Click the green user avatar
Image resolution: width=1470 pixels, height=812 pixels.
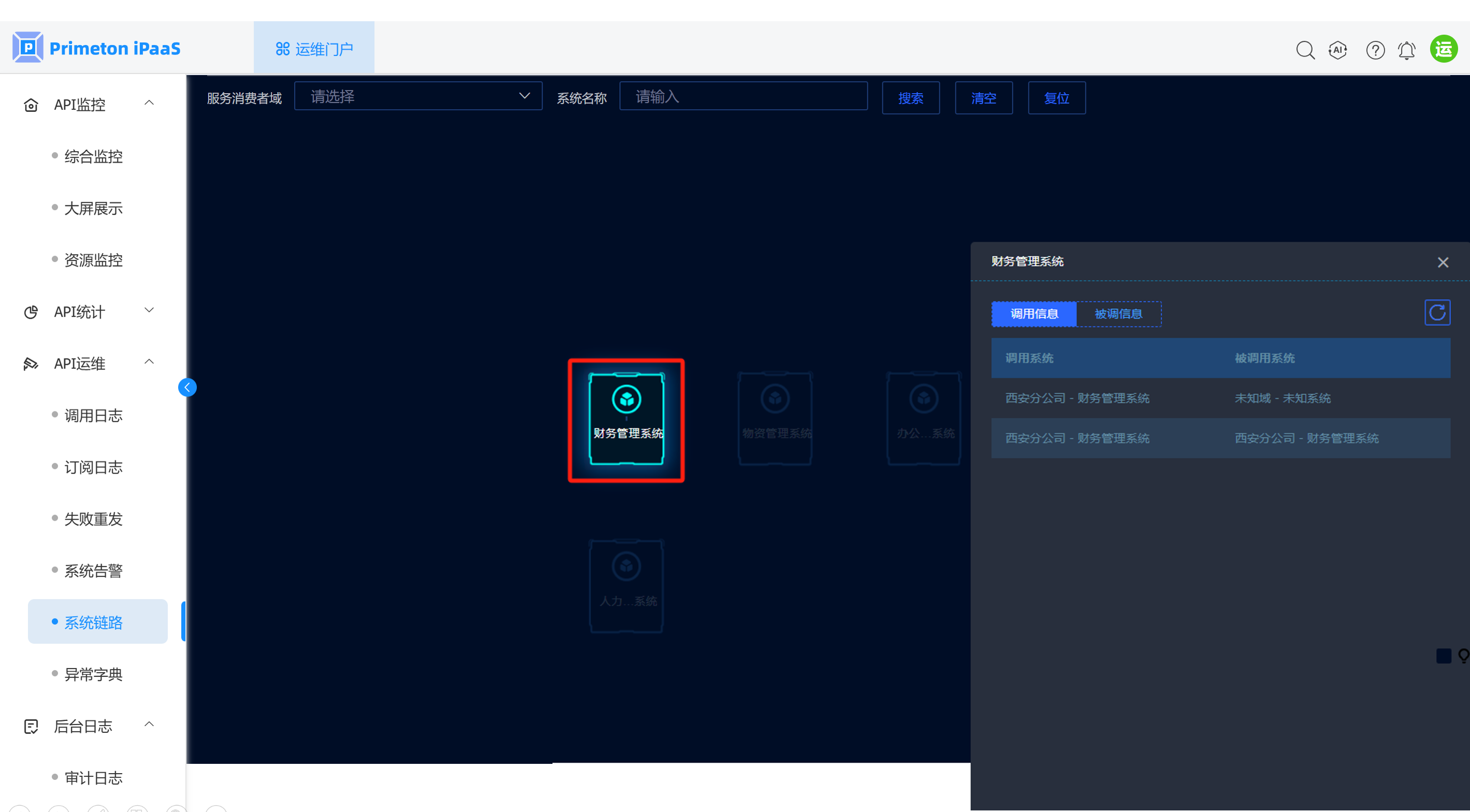[x=1444, y=50]
